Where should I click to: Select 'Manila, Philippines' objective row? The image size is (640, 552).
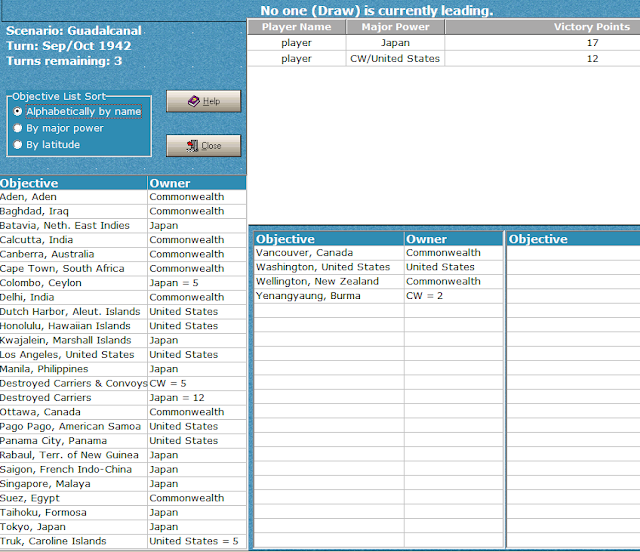coord(123,369)
